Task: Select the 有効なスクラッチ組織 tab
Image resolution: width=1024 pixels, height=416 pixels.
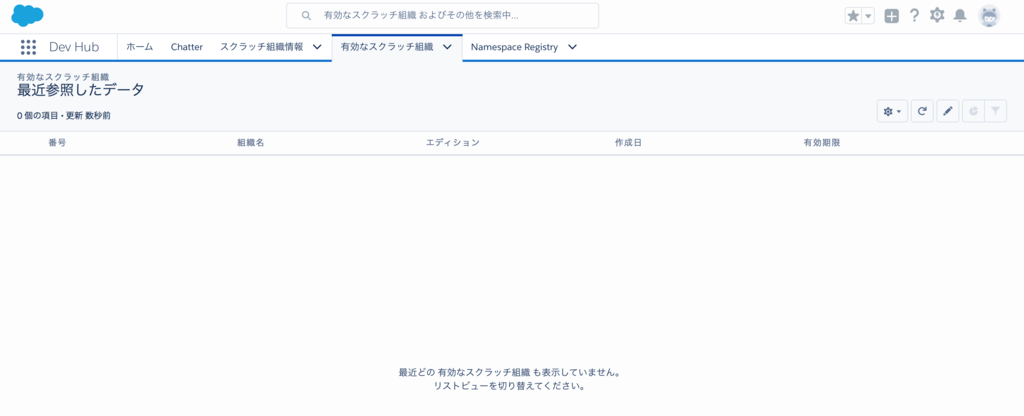Action: point(387,47)
